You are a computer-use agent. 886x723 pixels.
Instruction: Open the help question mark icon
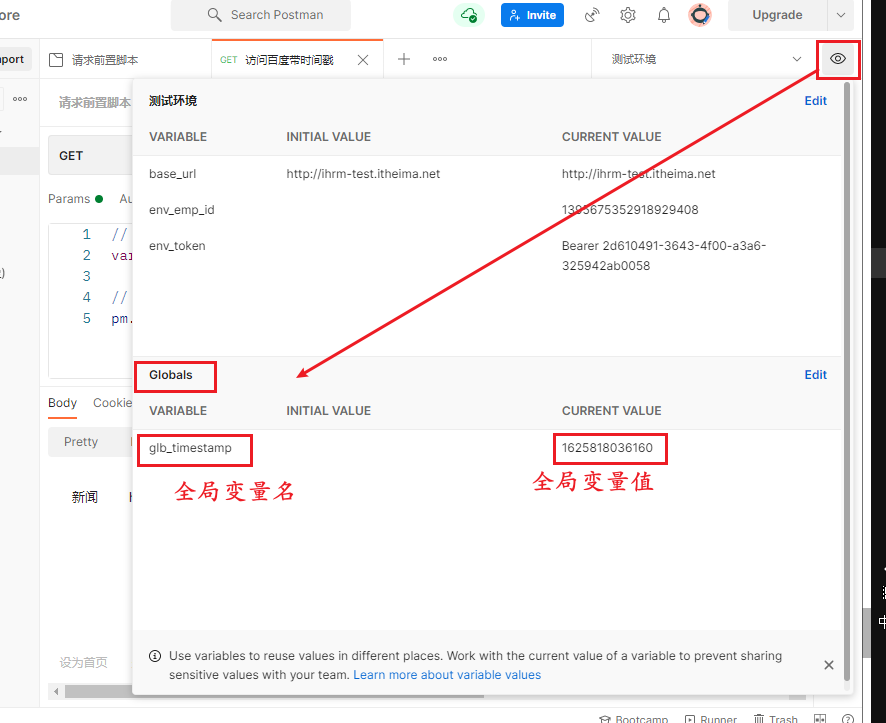click(x=848, y=719)
